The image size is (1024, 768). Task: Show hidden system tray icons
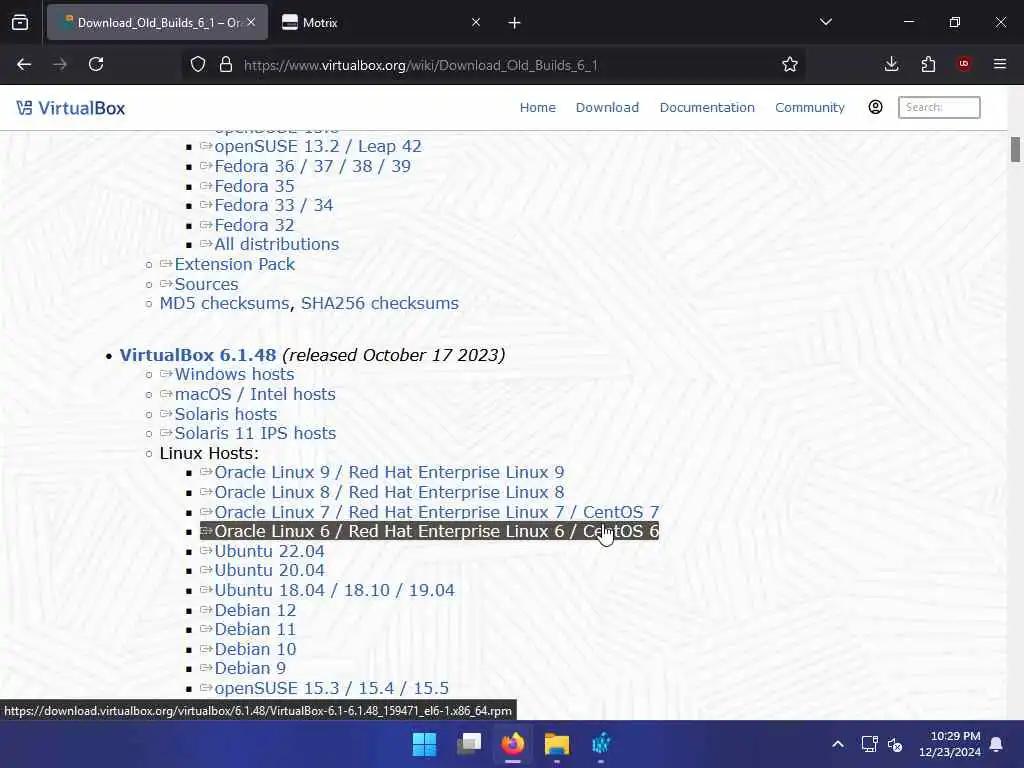(x=838, y=744)
